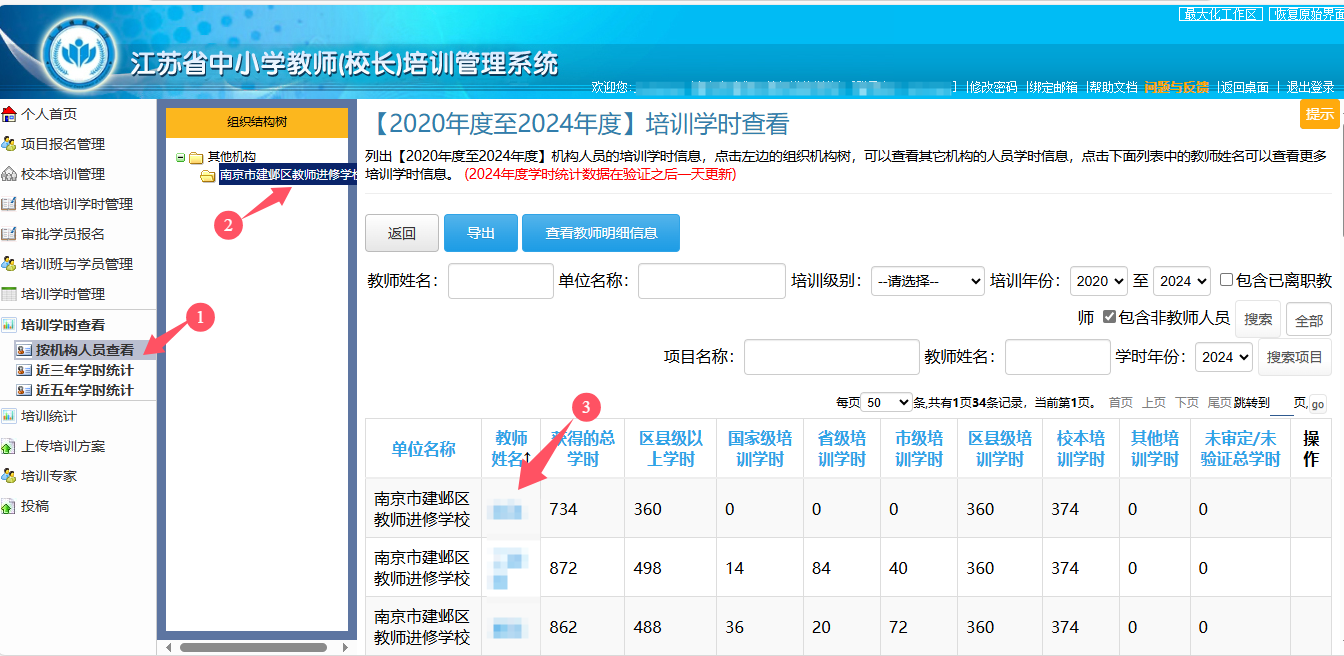The height and width of the screenshot is (656, 1344).
Task: Focus the first 教师姓名 input field
Action: point(501,281)
